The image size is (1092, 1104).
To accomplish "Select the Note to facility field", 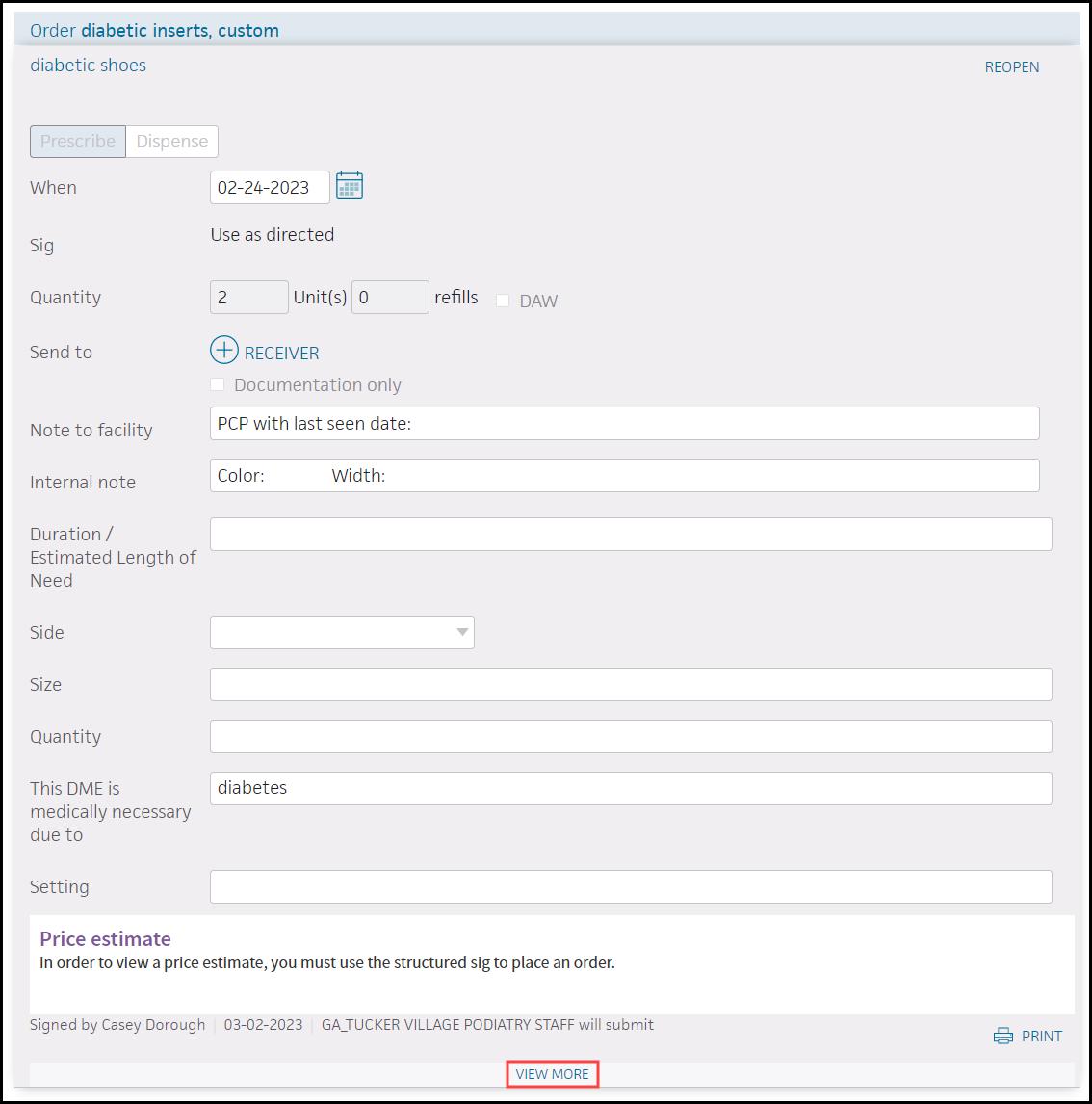I will tap(624, 424).
